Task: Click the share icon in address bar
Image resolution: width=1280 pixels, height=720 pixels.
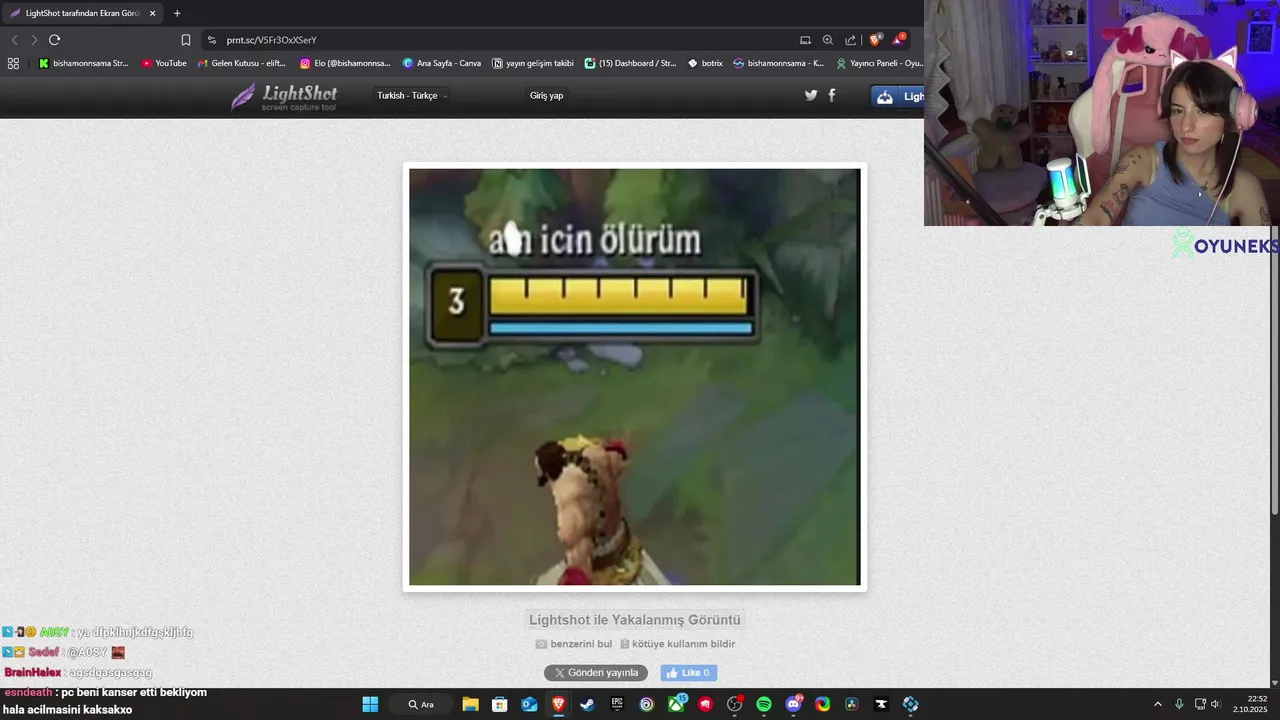Action: (x=850, y=40)
